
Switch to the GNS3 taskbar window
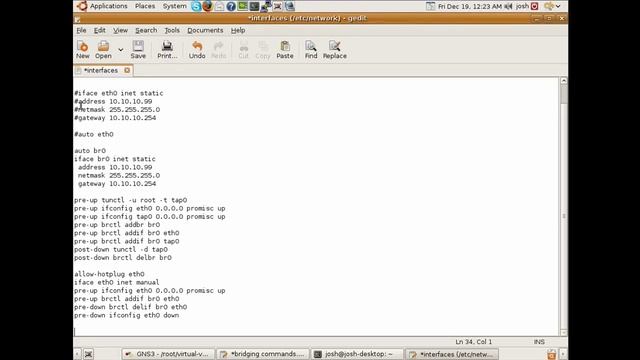point(167,354)
